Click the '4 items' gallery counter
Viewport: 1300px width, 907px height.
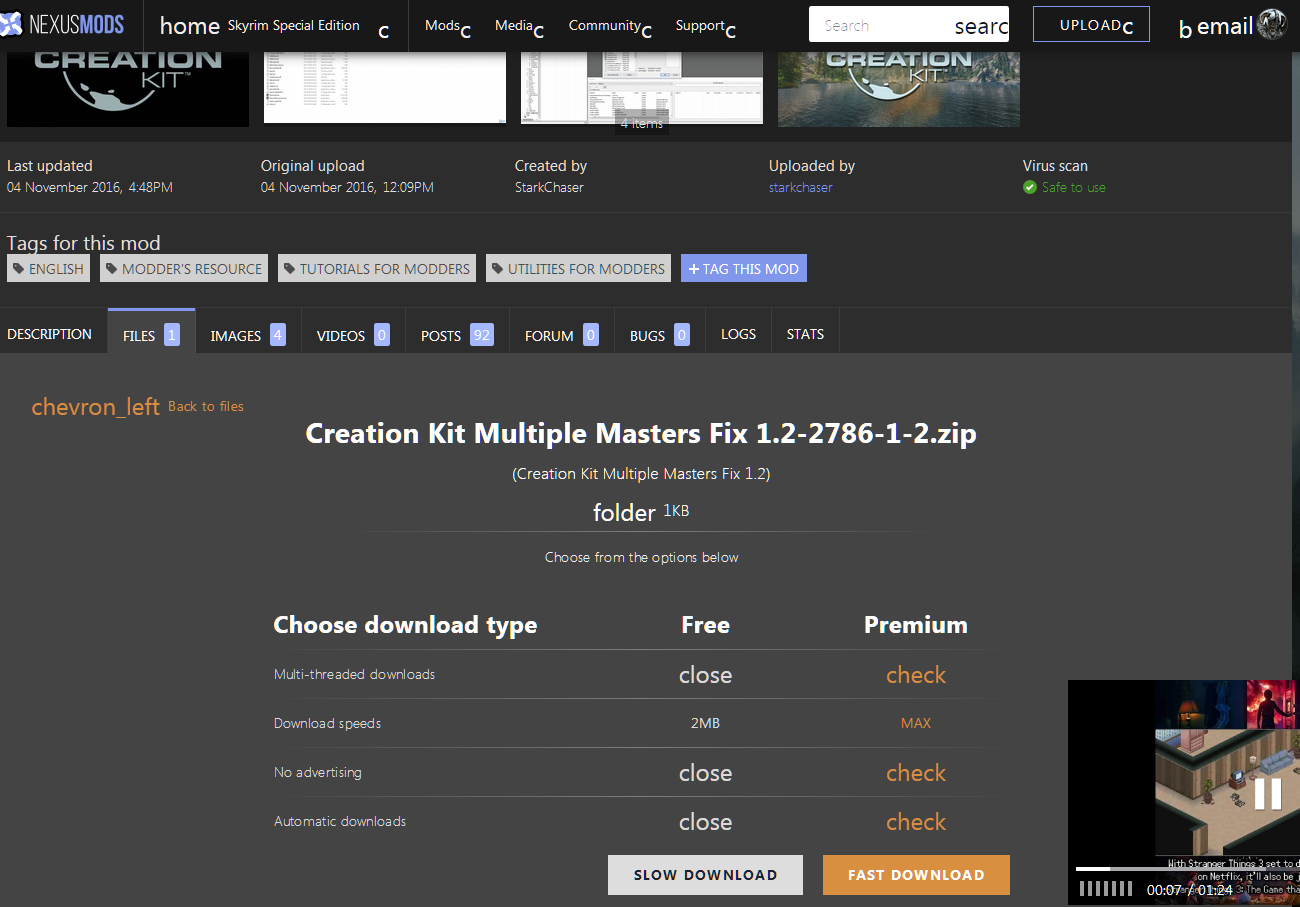[x=641, y=124]
